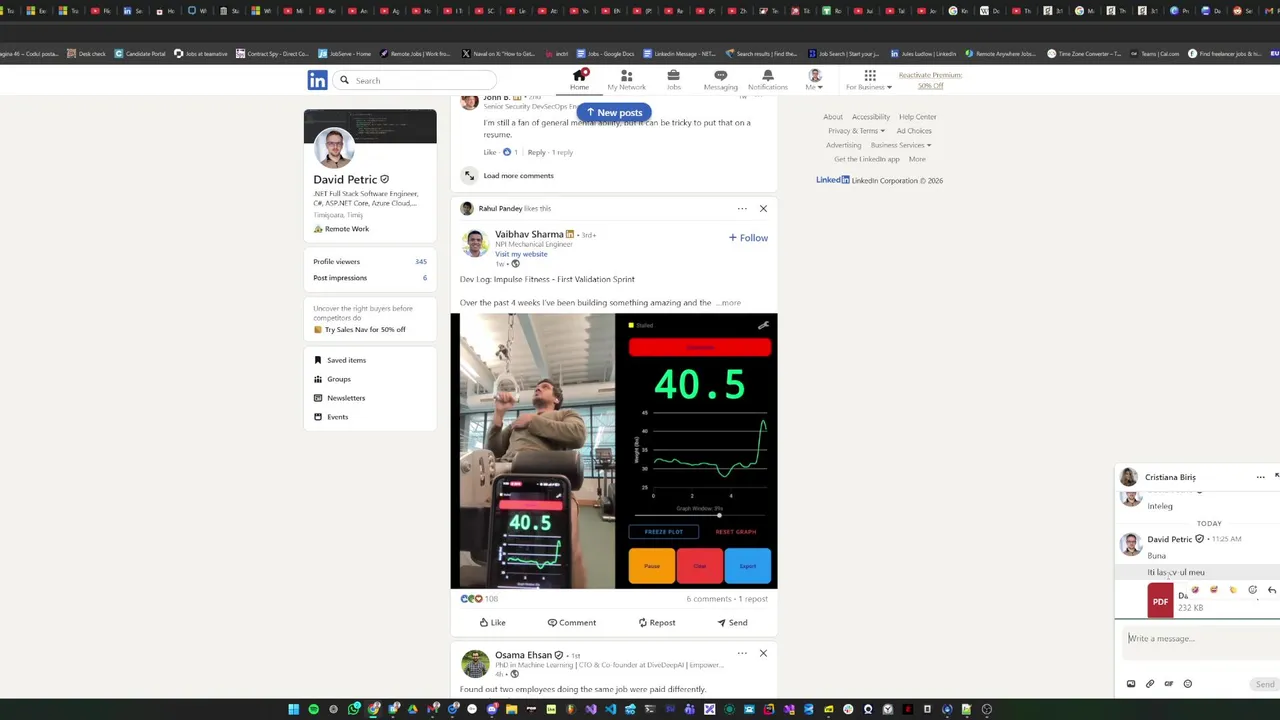The image size is (1280, 720).
Task: Open the PDF attachment in chat
Action: (x=1160, y=601)
